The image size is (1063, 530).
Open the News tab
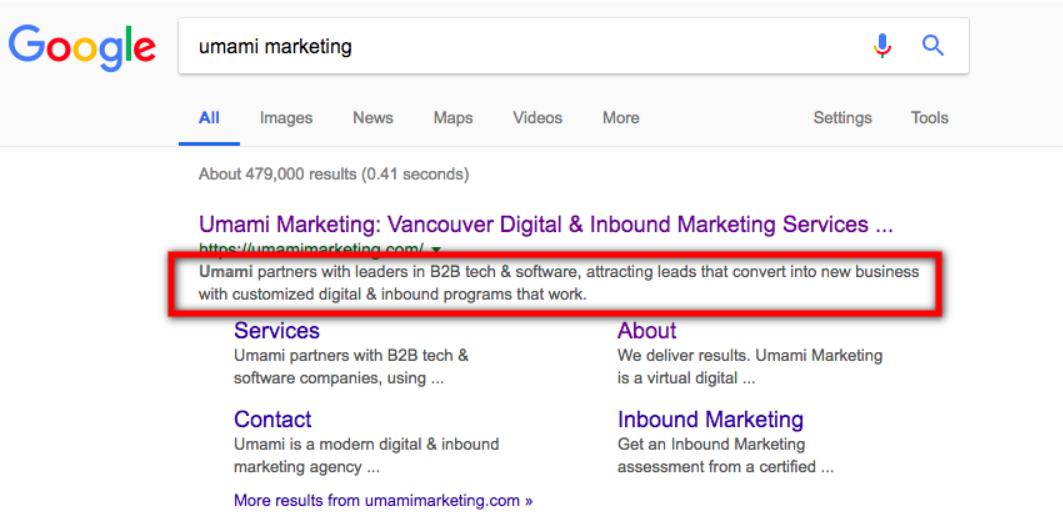pyautogui.click(x=372, y=118)
